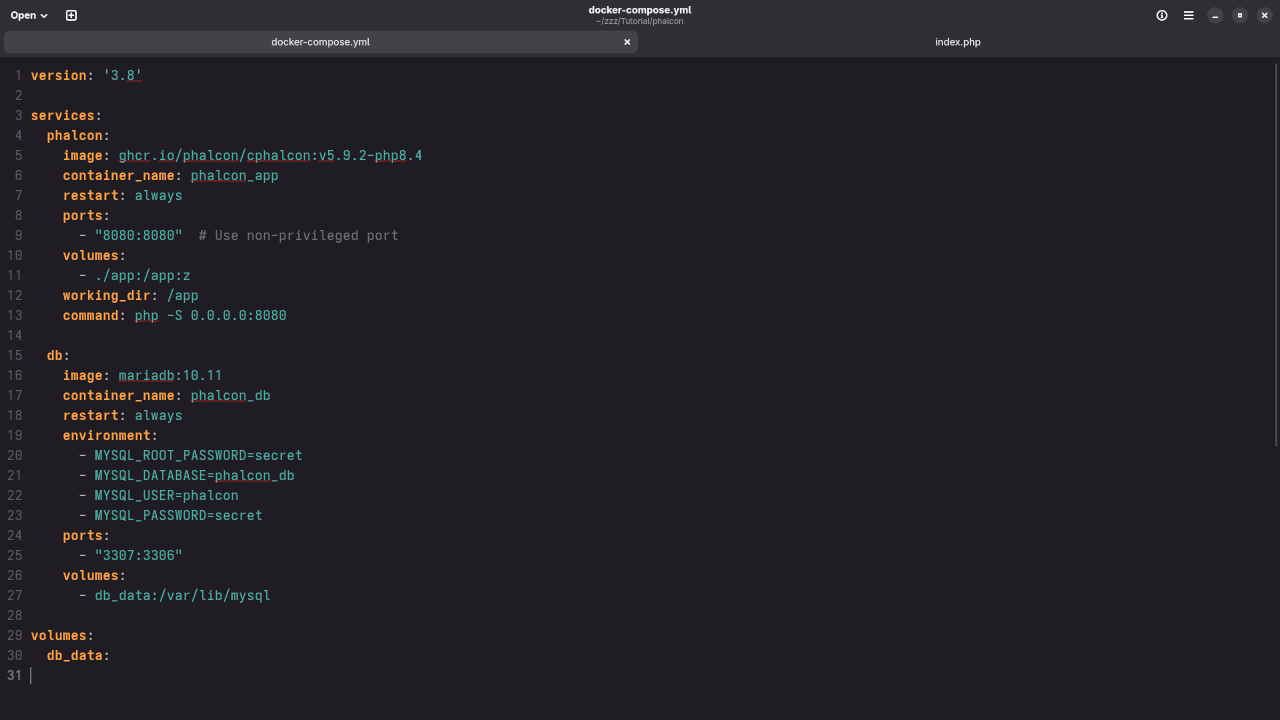
Task: Click line number 31 in the gutter
Action: click(14, 675)
